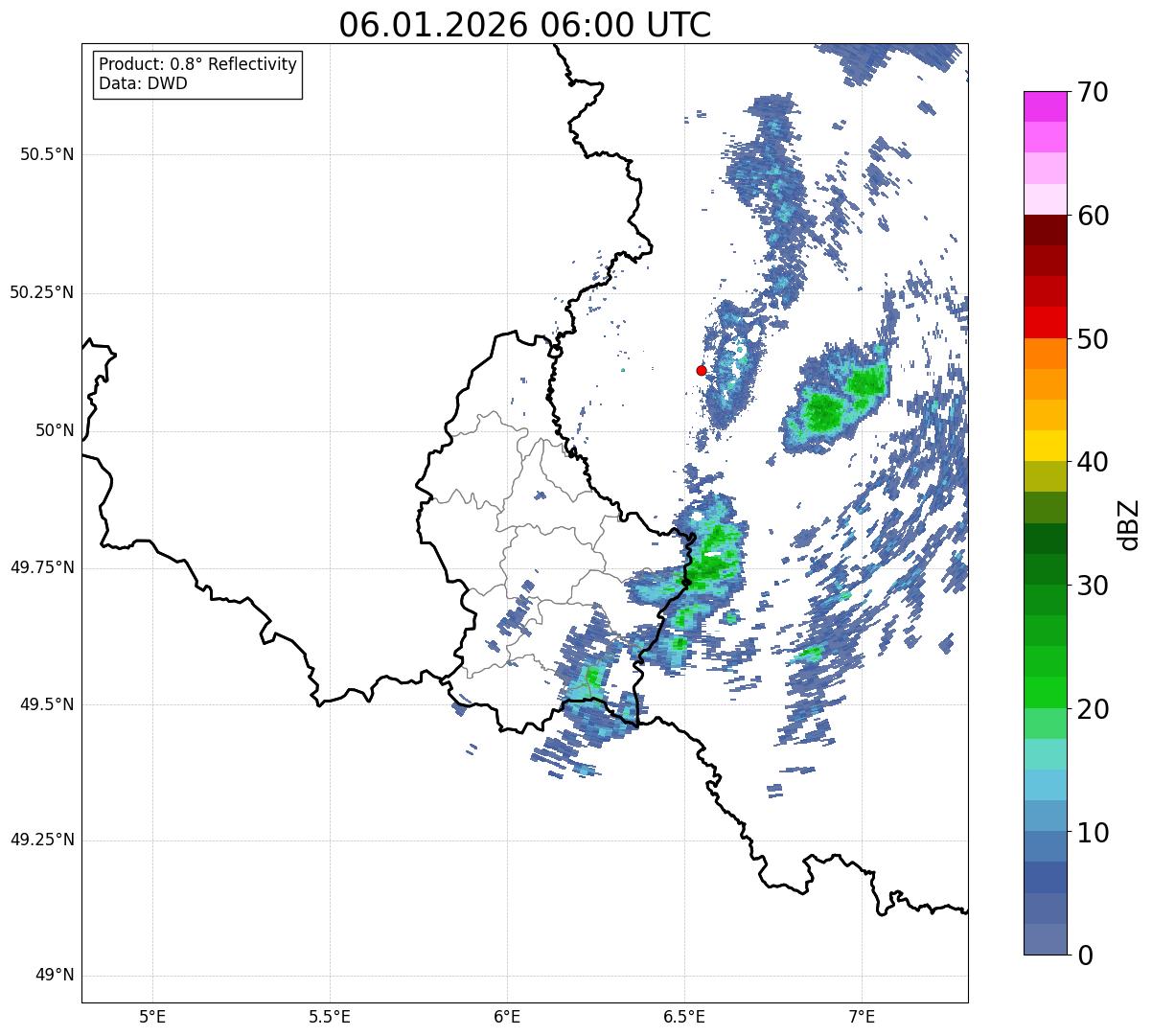Click the Data: DWD text

(144, 83)
